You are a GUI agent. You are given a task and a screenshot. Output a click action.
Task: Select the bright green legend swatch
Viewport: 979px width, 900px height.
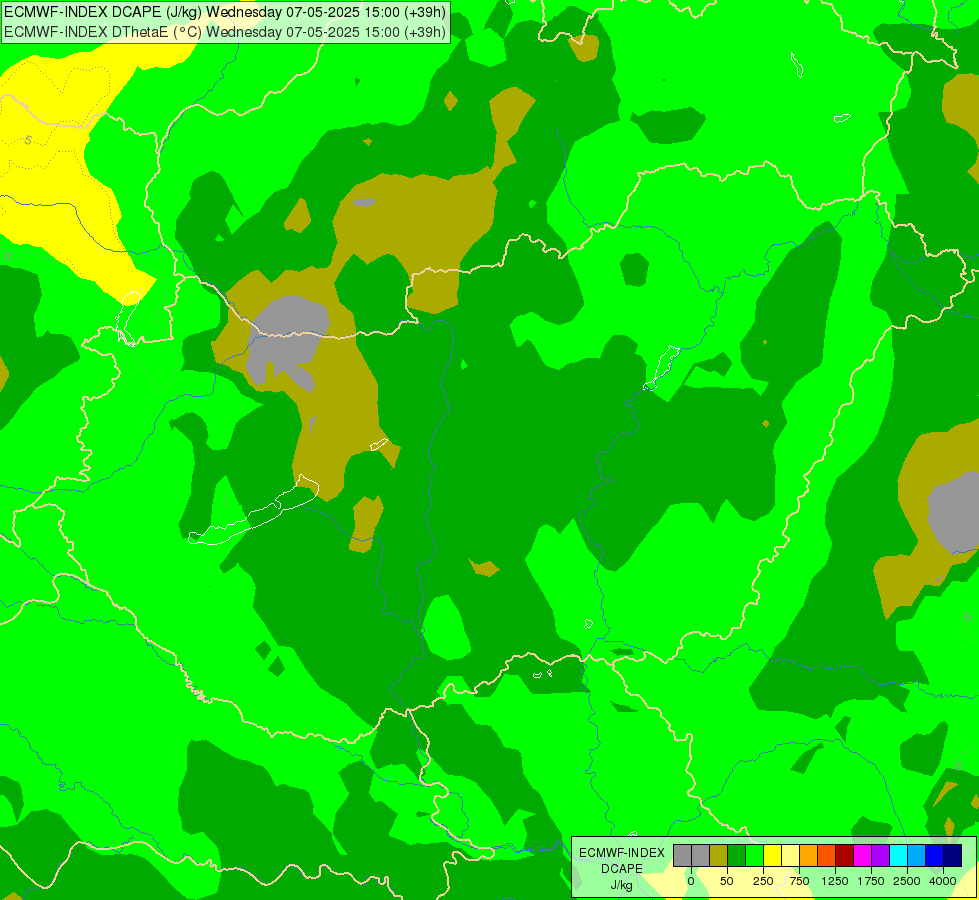coord(755,856)
